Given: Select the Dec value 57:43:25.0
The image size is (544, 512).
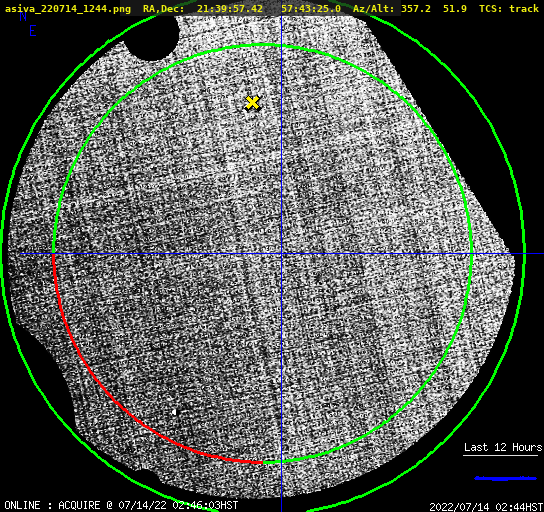Looking at the screenshot, I should (311, 8).
